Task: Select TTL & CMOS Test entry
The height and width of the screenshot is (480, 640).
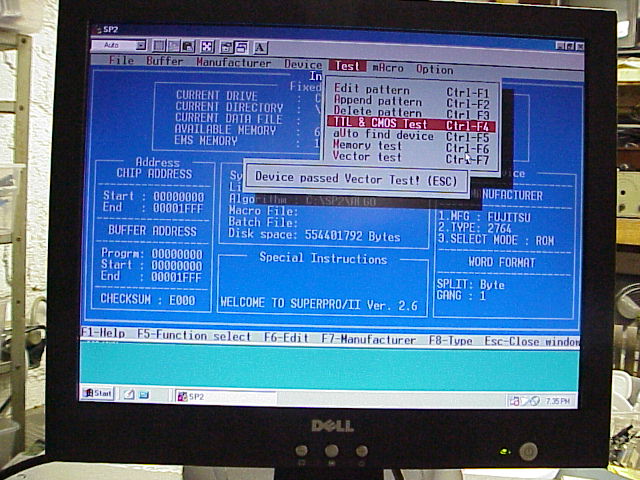Action: coord(411,124)
